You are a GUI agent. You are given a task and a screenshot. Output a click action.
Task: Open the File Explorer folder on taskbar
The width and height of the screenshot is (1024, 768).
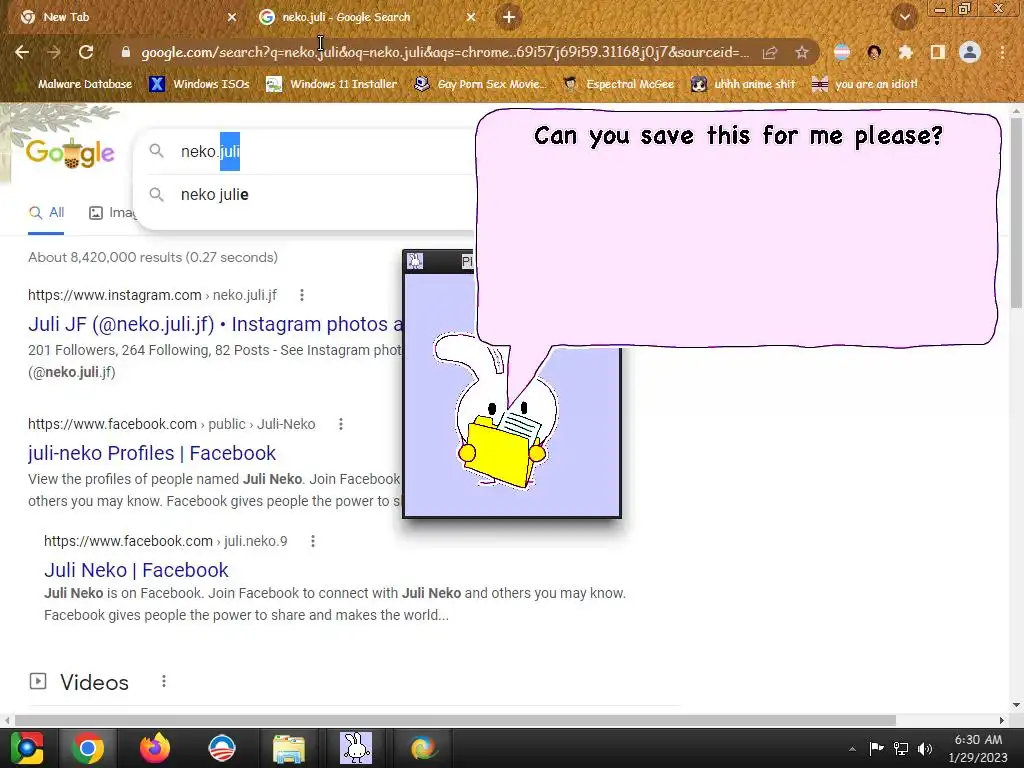(289, 748)
